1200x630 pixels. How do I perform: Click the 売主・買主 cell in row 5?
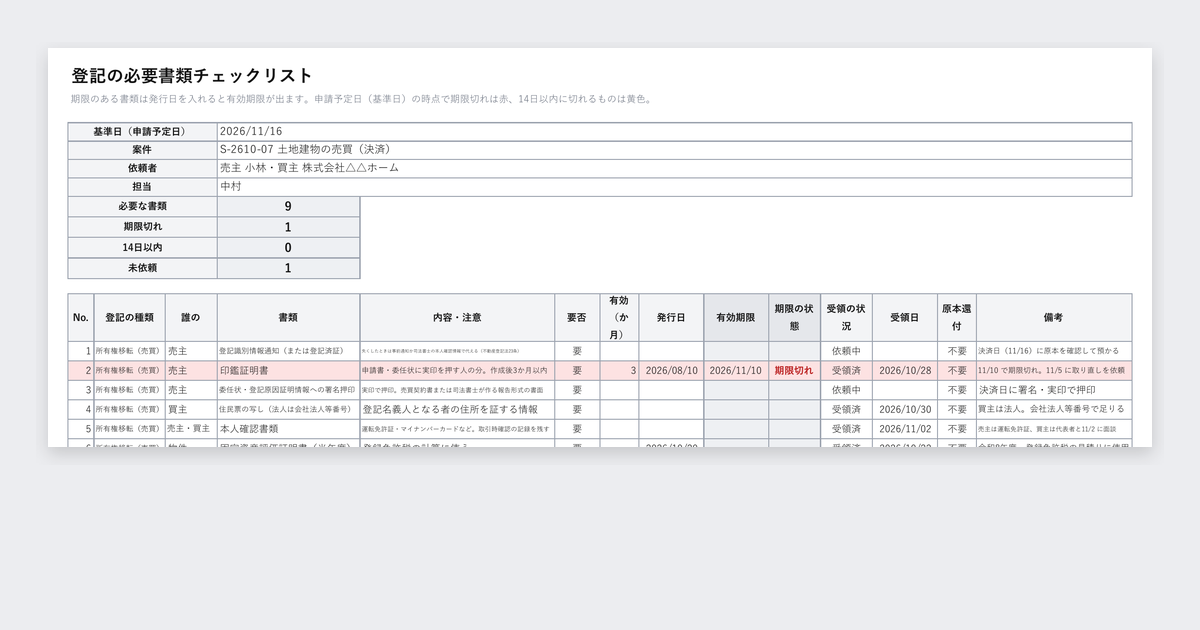pos(191,428)
